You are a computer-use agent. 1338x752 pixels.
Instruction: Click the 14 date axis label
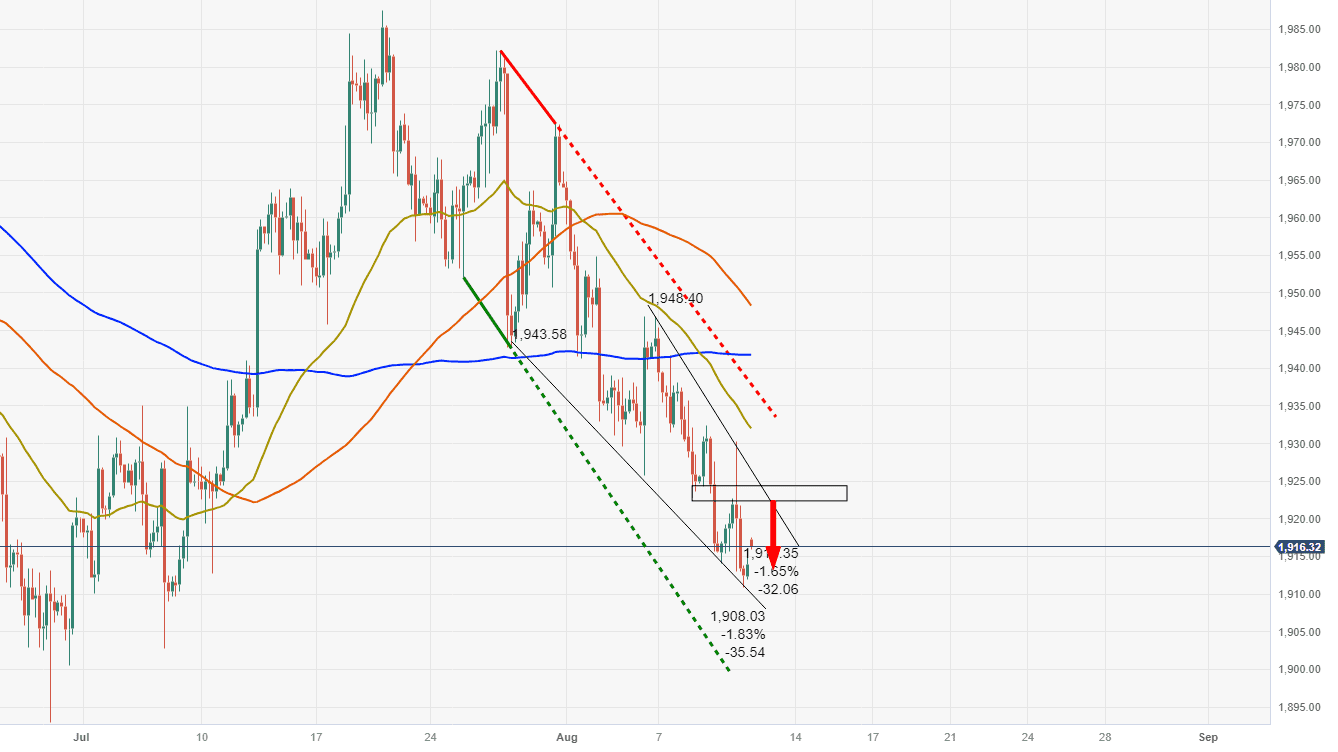click(x=795, y=737)
